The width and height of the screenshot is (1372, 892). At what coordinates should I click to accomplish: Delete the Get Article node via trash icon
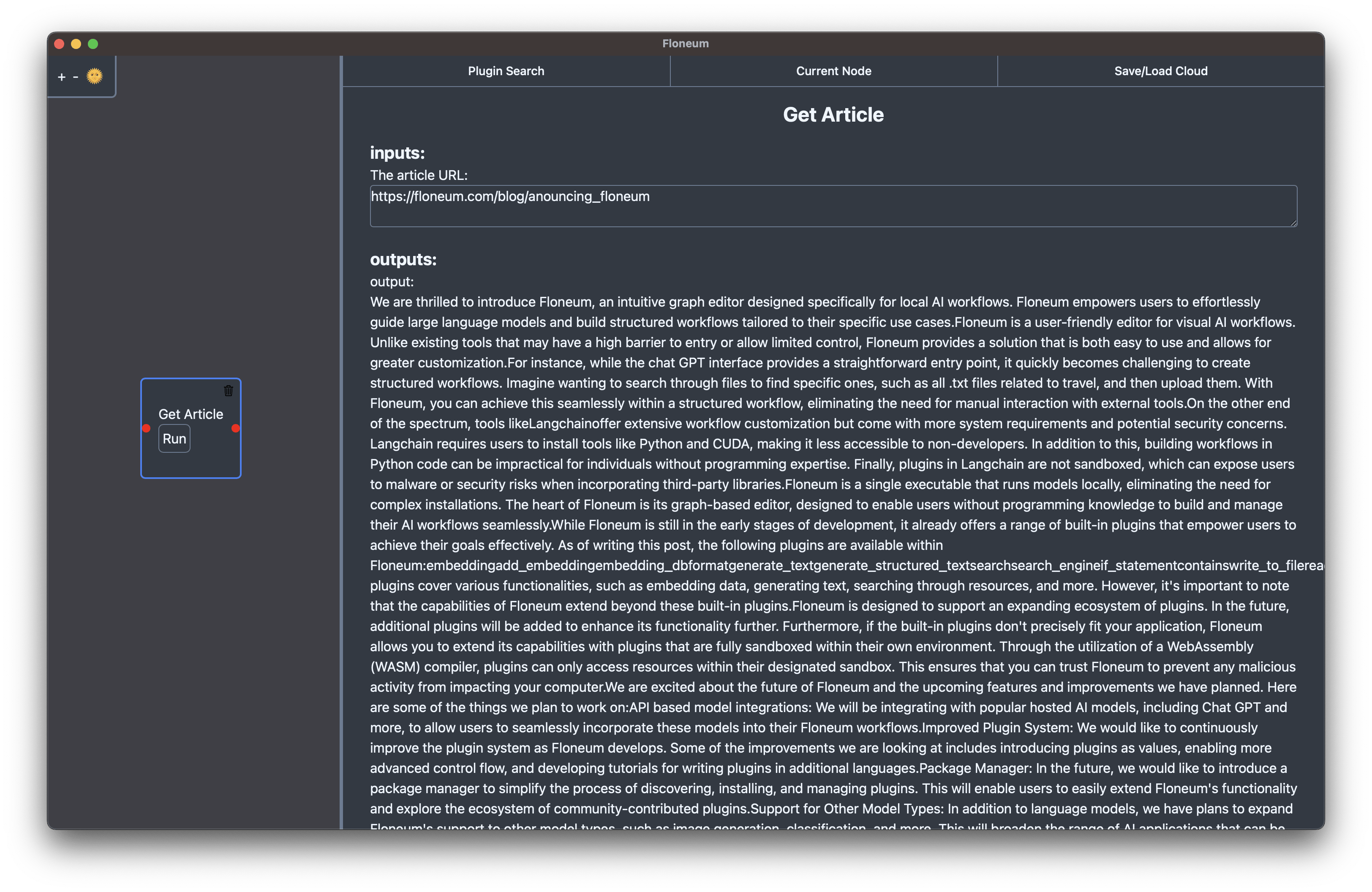click(228, 391)
